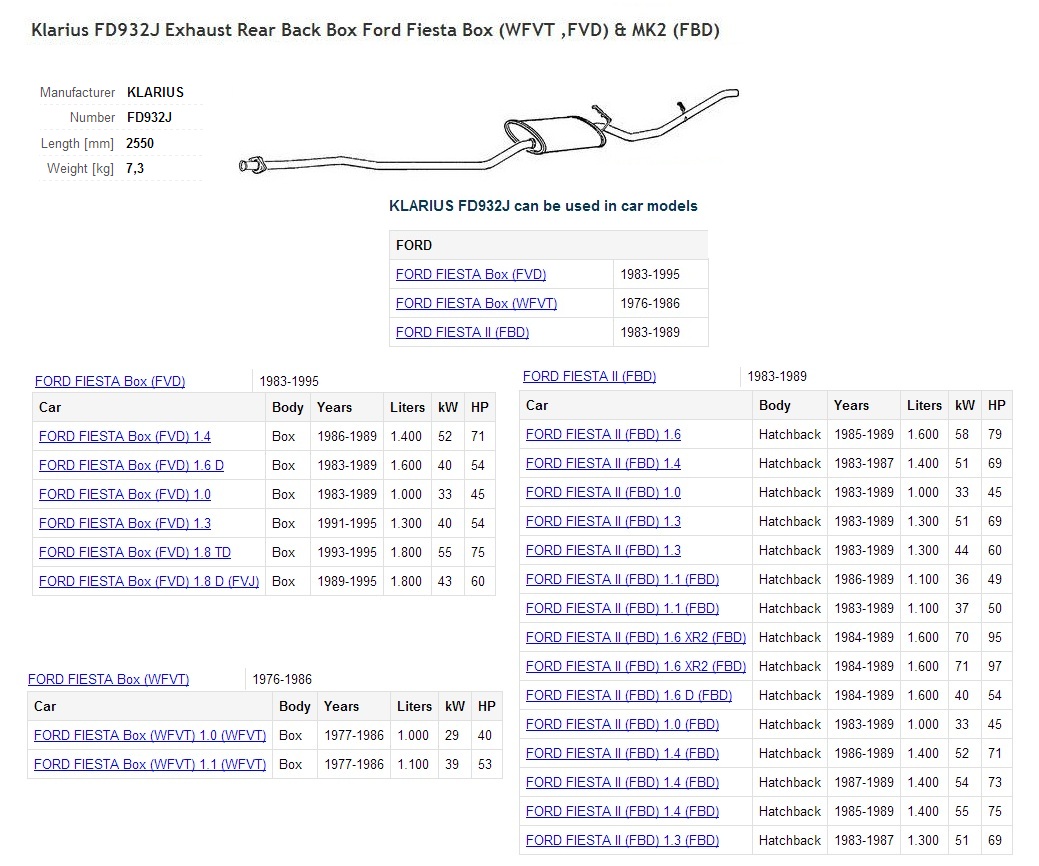Open FORD FIESTA II (FBD) 1.1 (FBD) link, 50 HP
The width and height of the screenshot is (1039, 866).
tap(622, 609)
